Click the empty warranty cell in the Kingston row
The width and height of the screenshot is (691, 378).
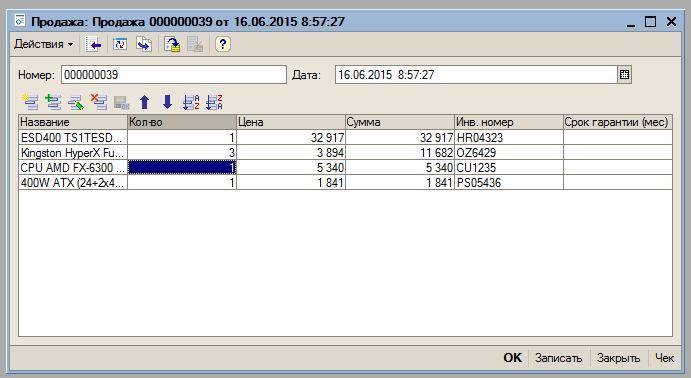[618, 152]
